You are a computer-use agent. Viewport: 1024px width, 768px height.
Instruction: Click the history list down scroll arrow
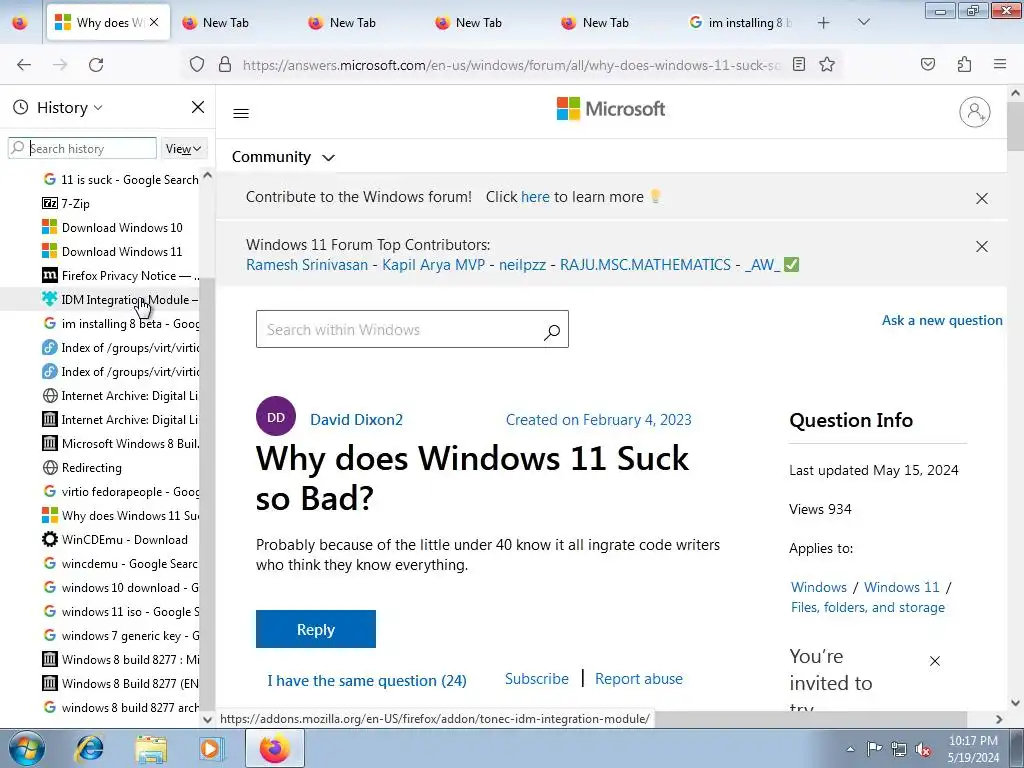(208, 720)
